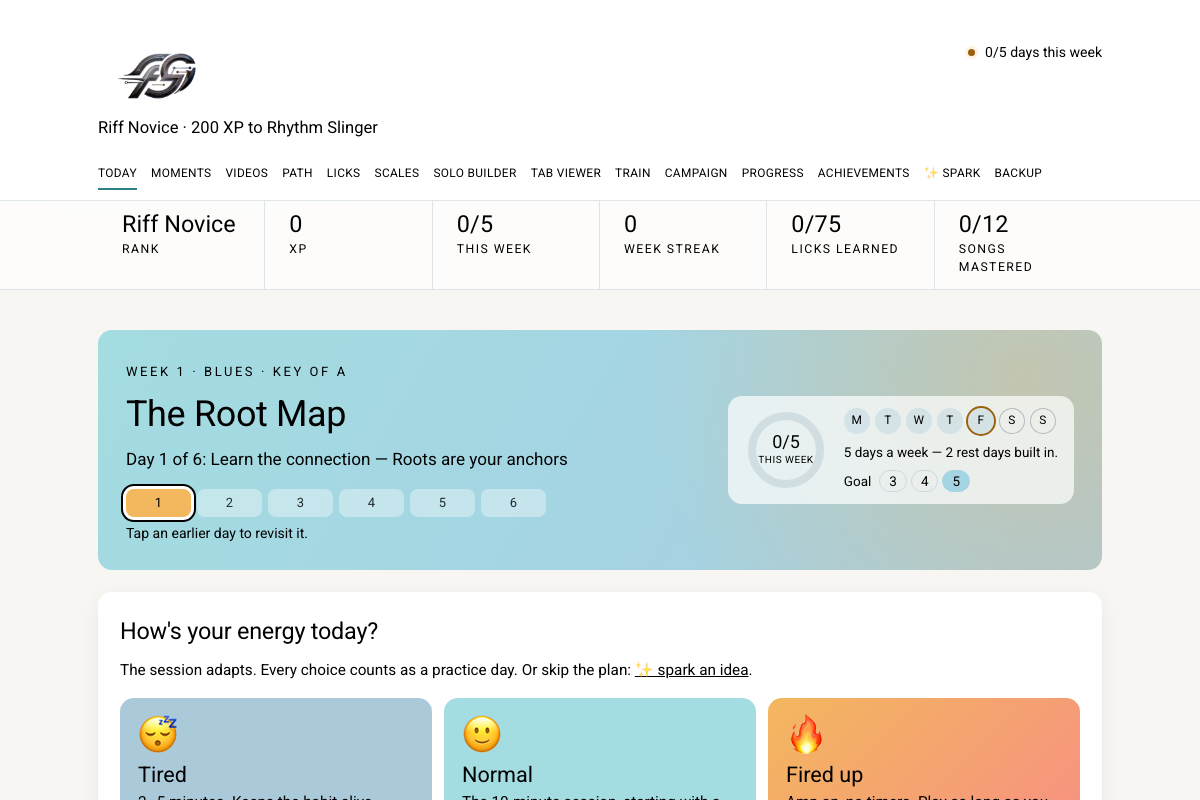Choose the Normal smiley energy card
This screenshot has height=800, width=1200.
click(x=600, y=749)
